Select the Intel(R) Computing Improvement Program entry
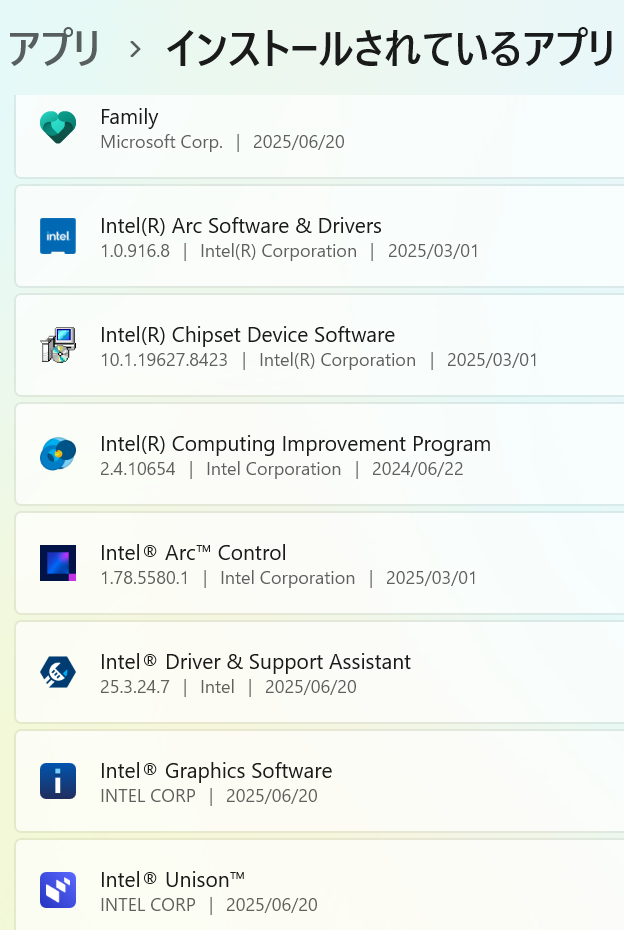This screenshot has width=624, height=930. point(320,454)
